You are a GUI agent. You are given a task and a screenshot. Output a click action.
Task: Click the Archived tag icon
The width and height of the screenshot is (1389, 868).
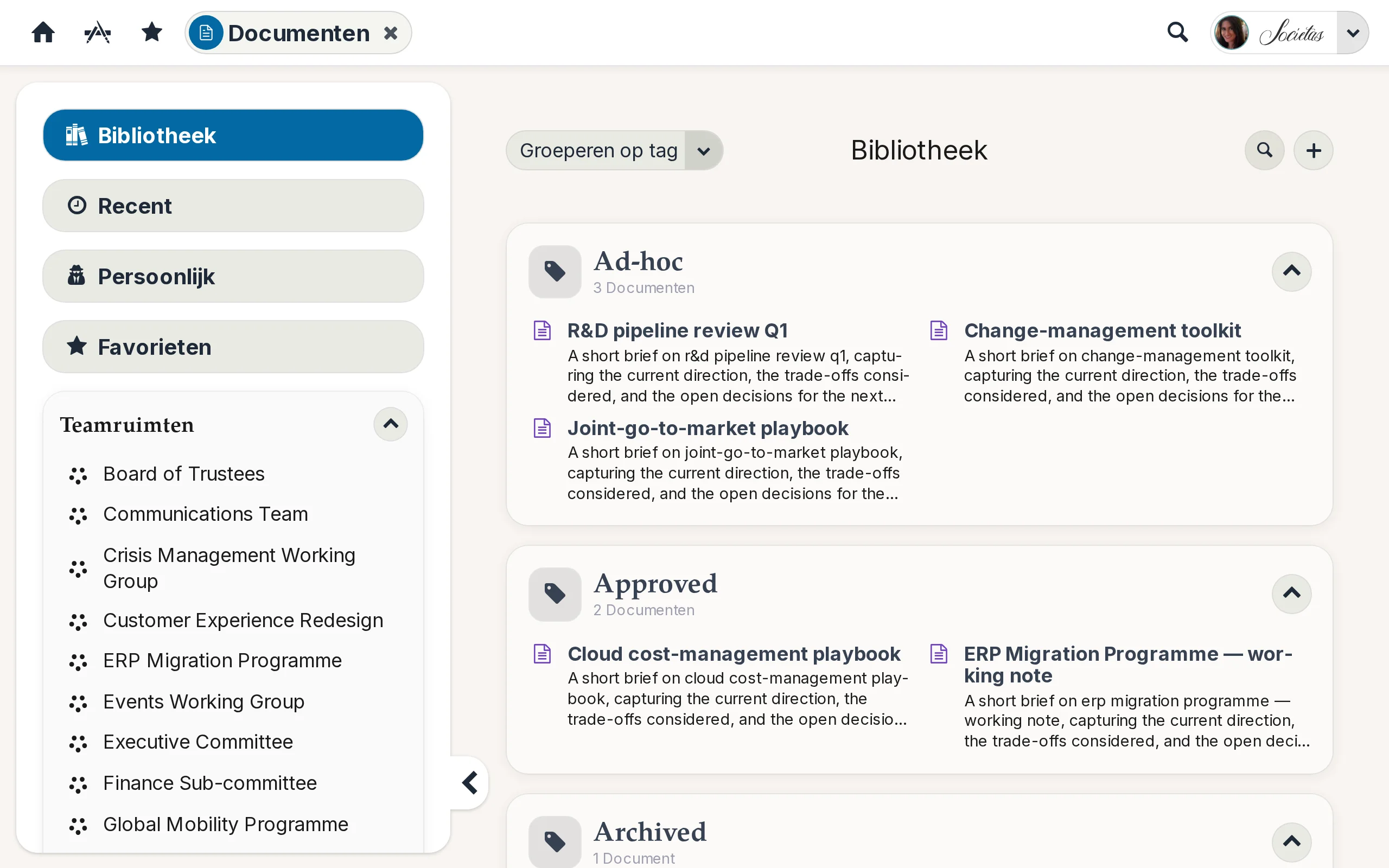[x=555, y=842]
